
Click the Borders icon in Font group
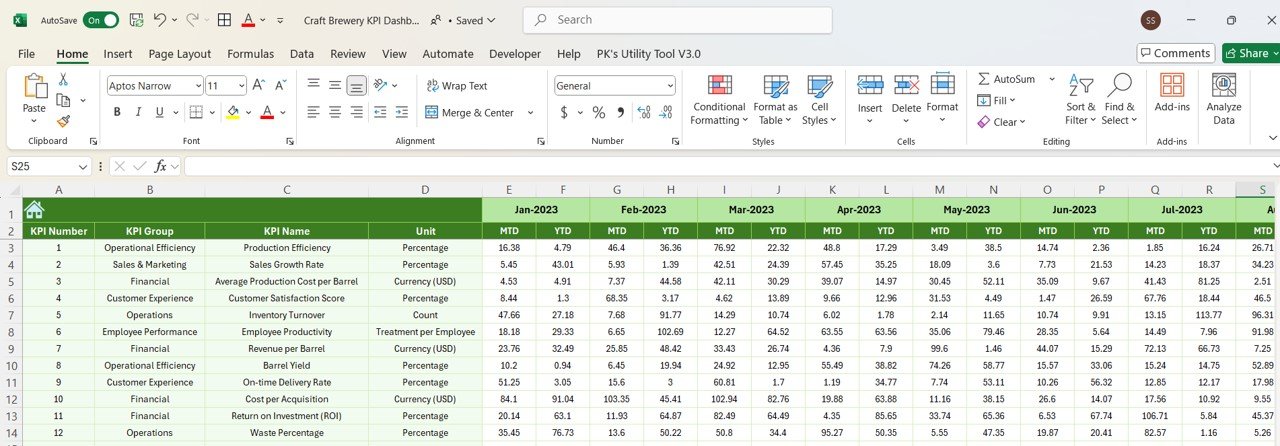coord(196,112)
